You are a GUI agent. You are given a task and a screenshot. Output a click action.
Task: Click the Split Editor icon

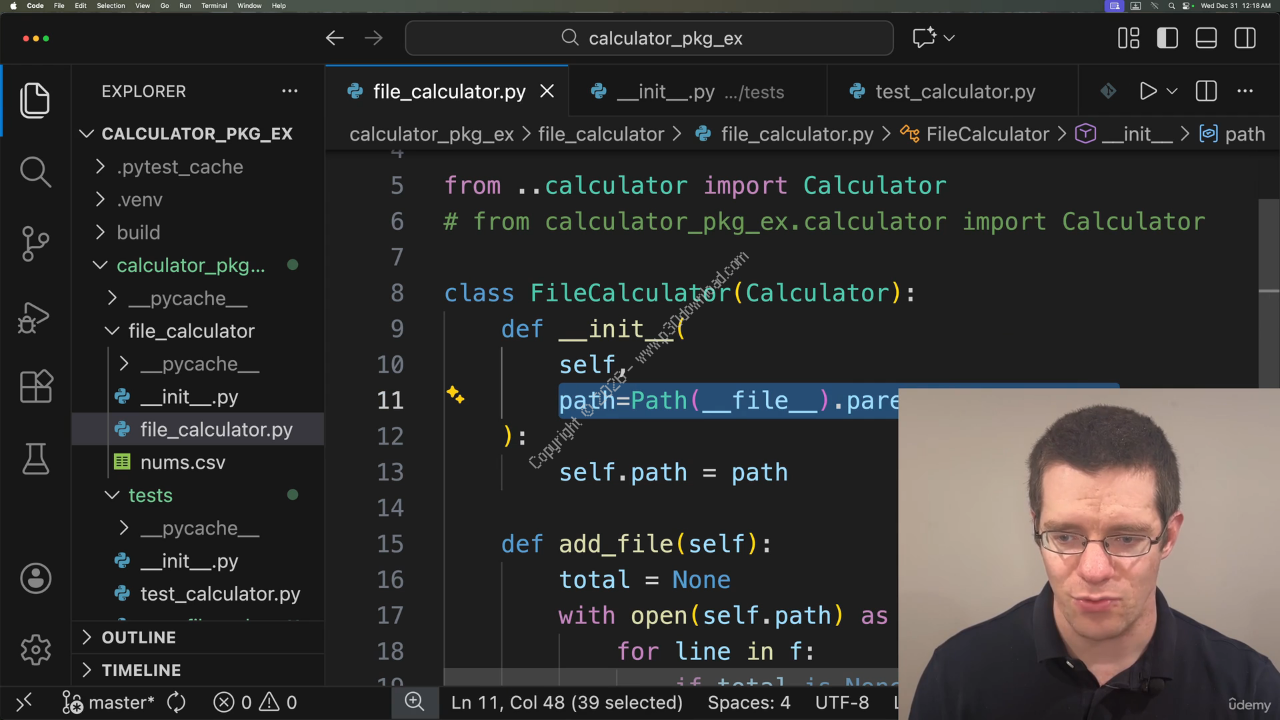click(x=1206, y=91)
